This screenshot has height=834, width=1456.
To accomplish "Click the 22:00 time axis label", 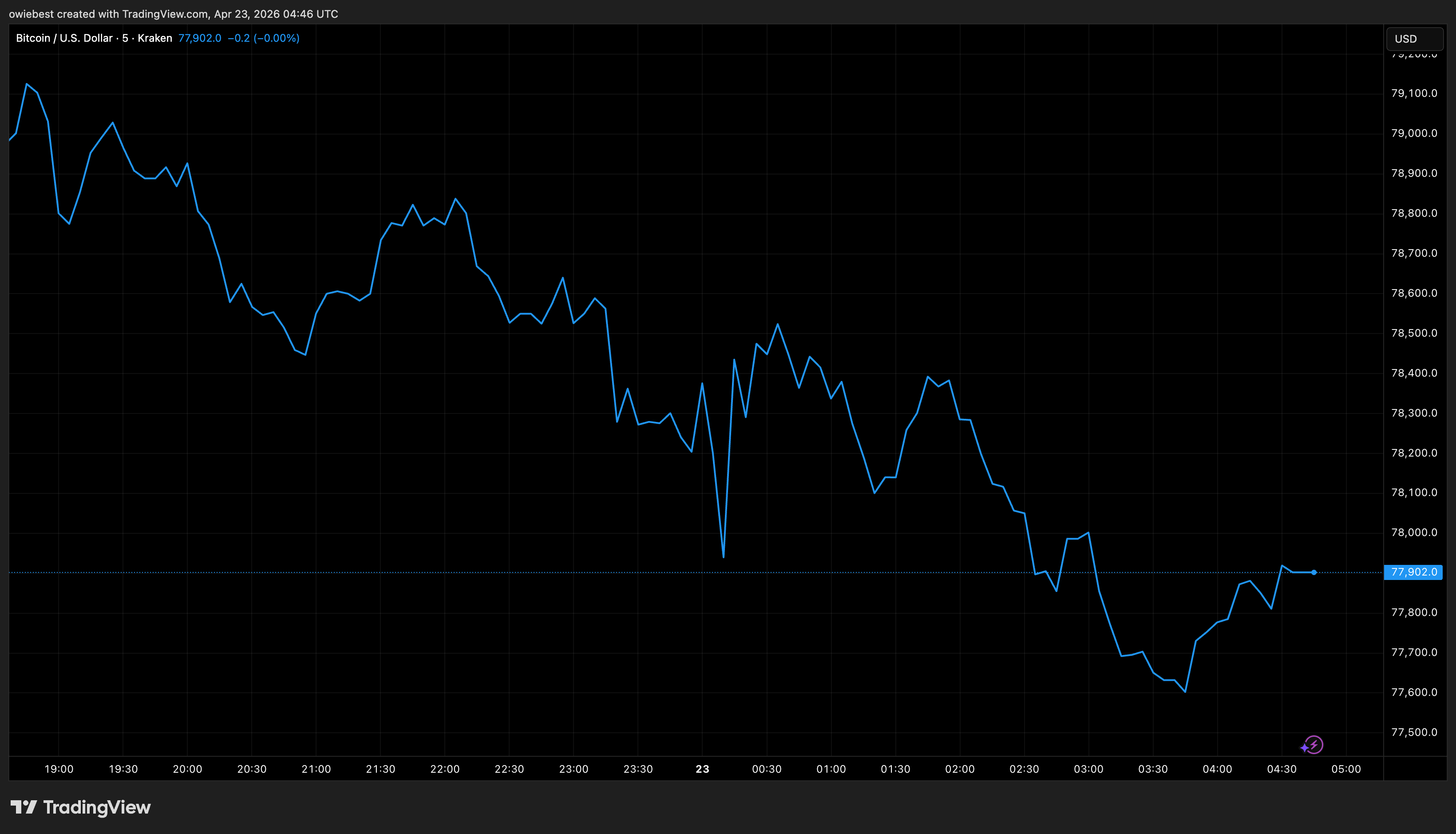I will (445, 769).
